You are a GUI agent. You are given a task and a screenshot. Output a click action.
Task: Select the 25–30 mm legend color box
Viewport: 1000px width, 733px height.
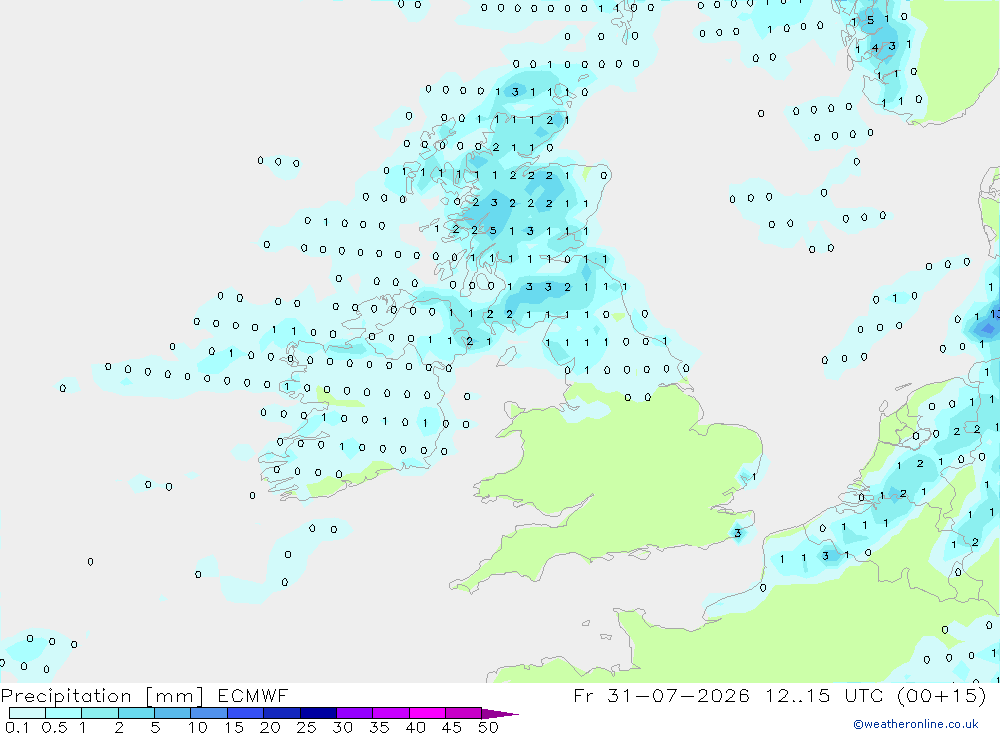pyautogui.click(x=318, y=713)
